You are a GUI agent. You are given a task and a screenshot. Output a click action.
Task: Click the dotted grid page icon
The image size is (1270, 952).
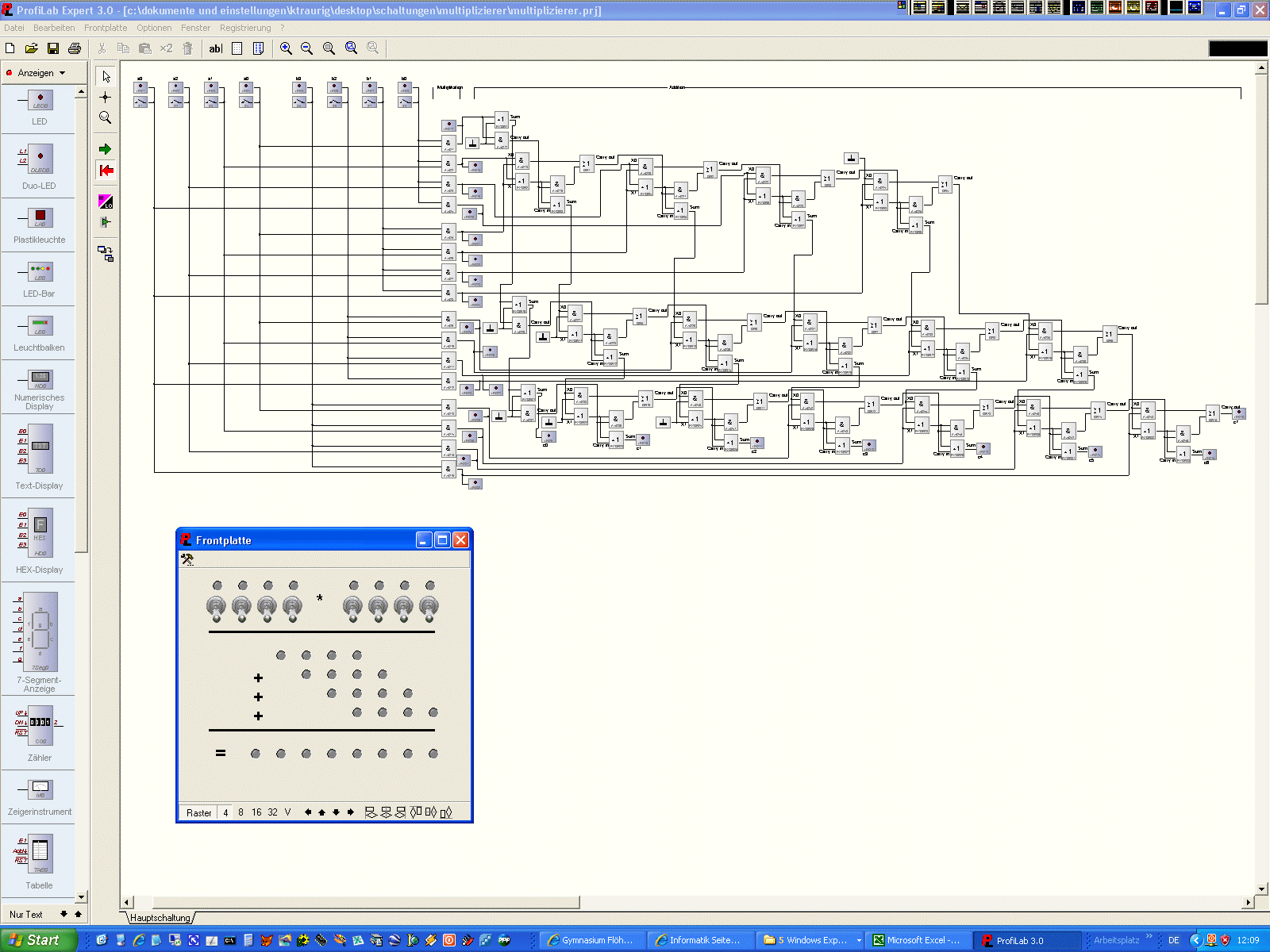[x=237, y=48]
